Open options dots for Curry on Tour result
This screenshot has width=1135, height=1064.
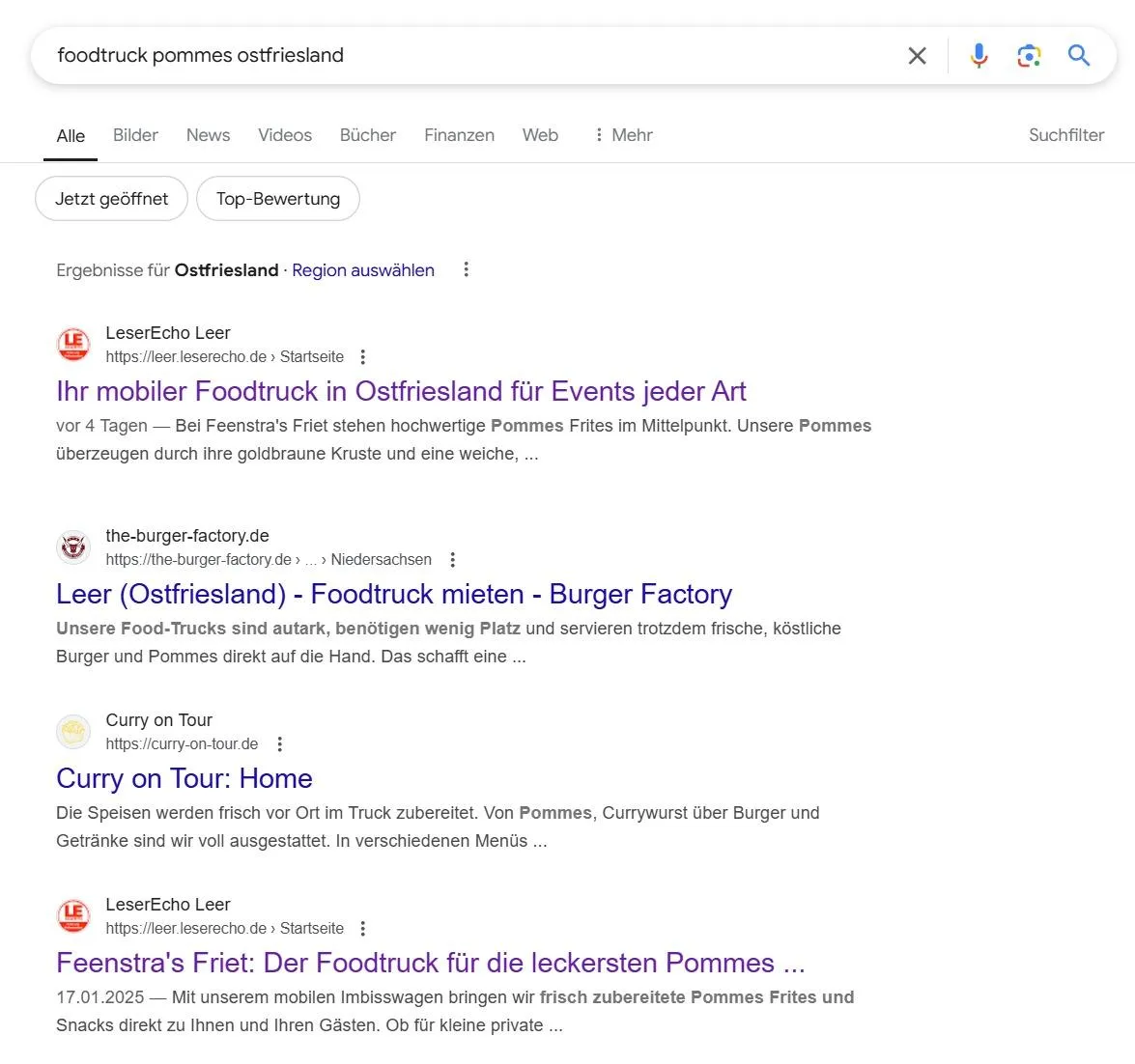click(279, 744)
